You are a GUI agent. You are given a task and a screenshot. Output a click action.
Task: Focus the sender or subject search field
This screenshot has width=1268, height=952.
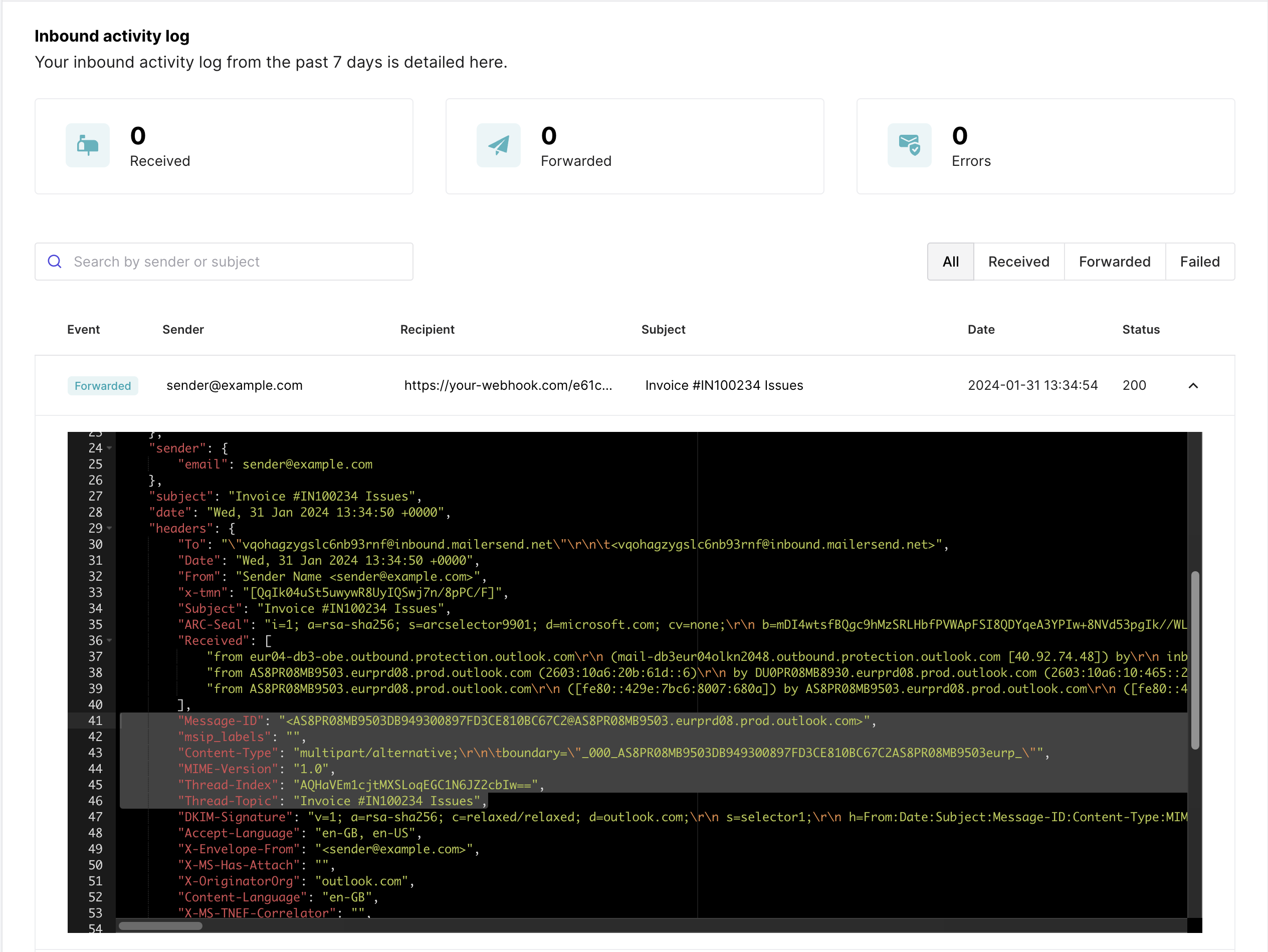point(224,262)
